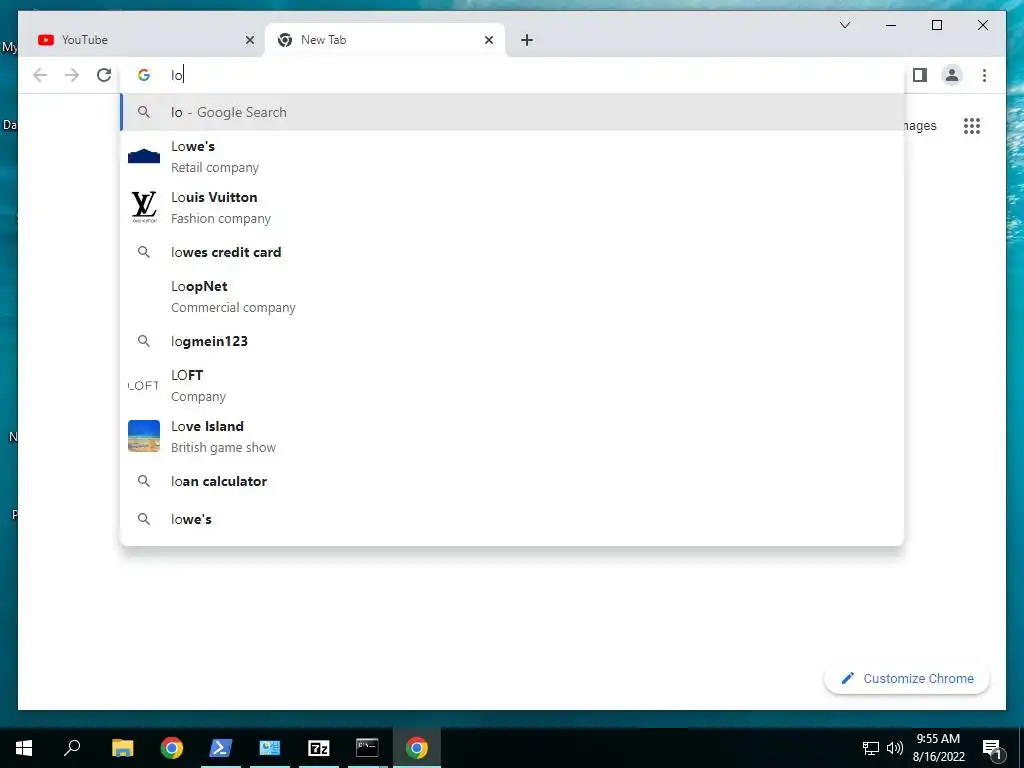
Task: Open the volume tray icon
Action: [895, 748]
